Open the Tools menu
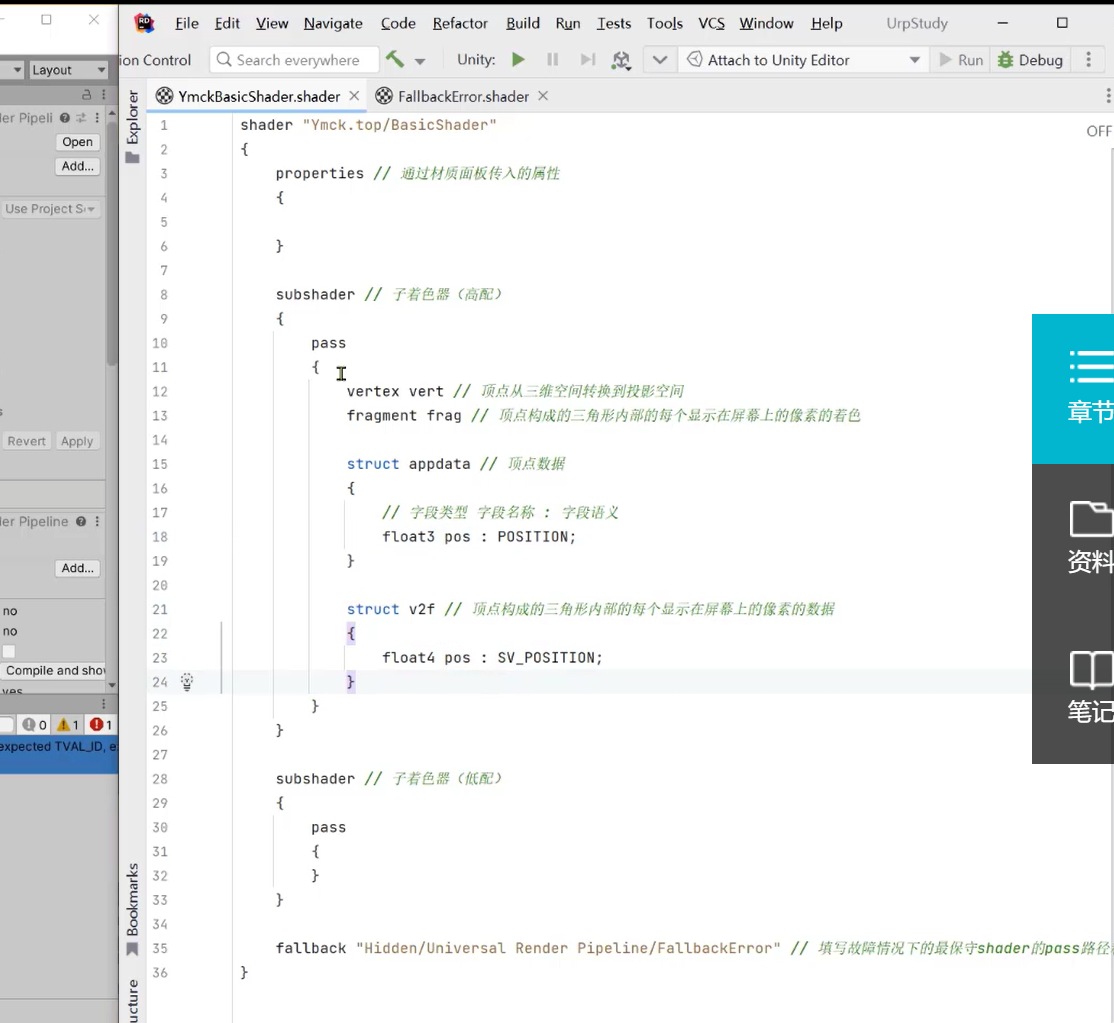Image resolution: width=1114 pixels, height=1023 pixels. coord(664,23)
